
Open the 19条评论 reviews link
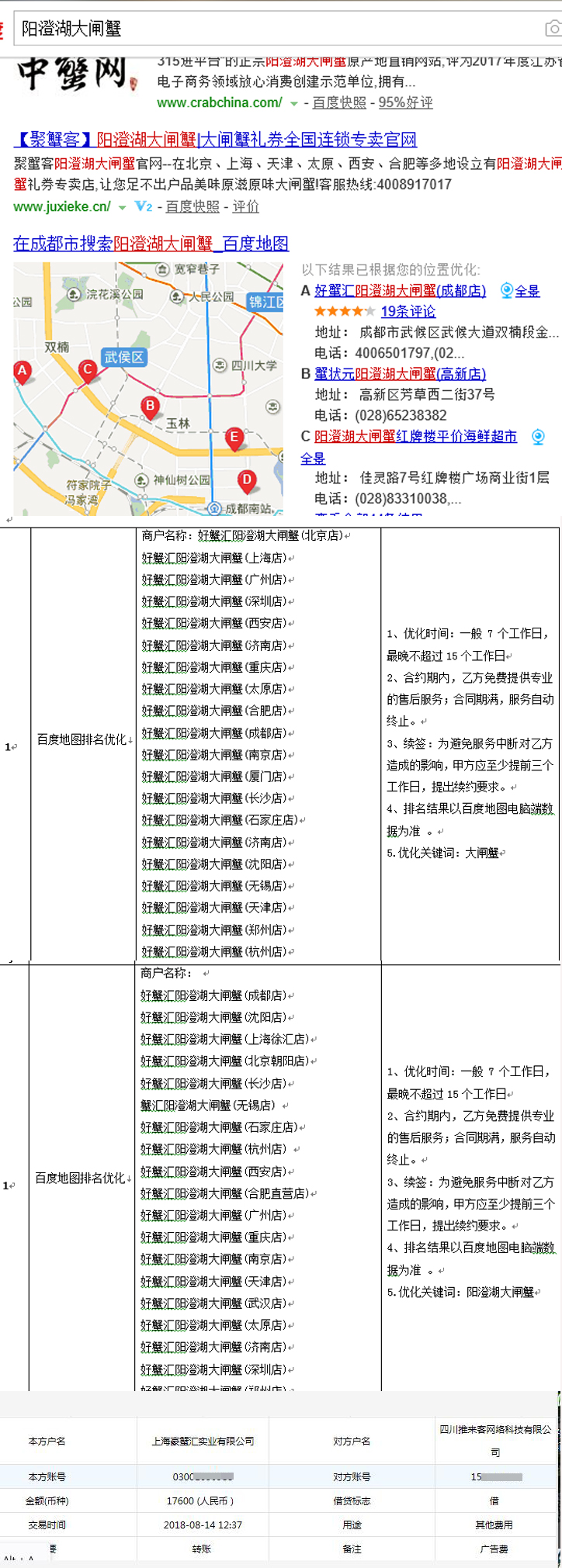(x=408, y=311)
